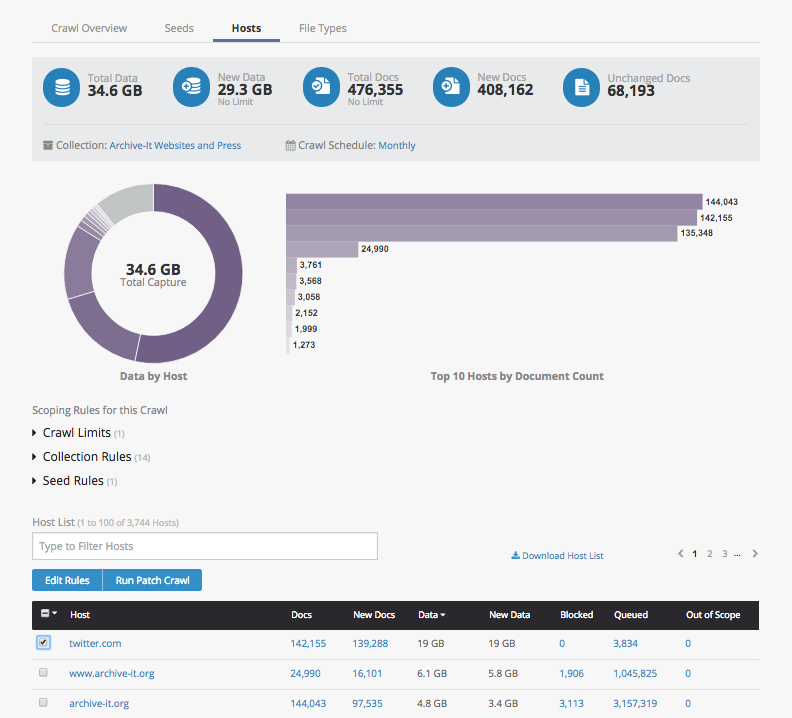
Task: Click the 144,043 bar in hosts chart
Action: pos(492,202)
